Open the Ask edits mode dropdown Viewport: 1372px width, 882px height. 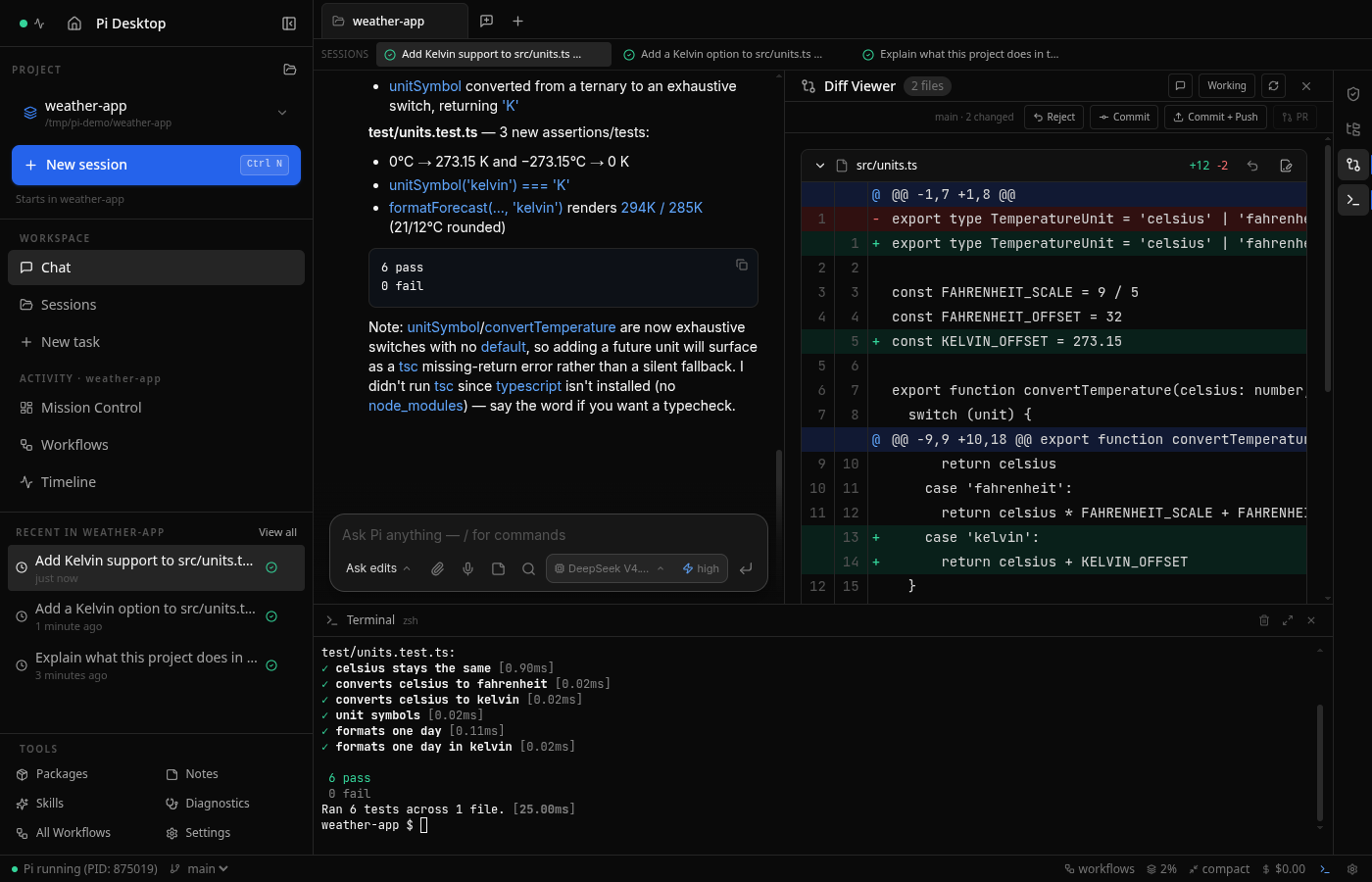(x=378, y=568)
